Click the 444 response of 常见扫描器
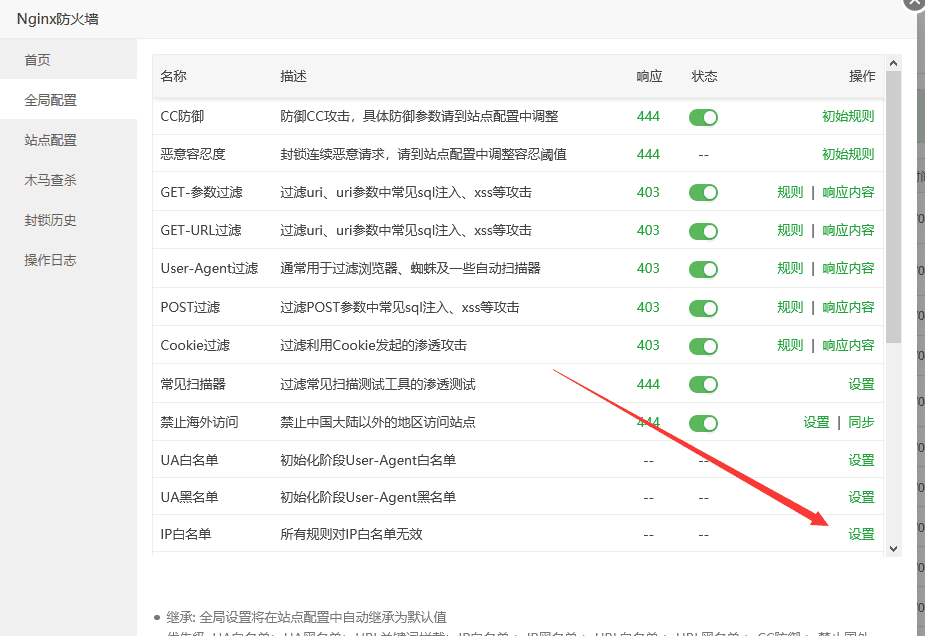This screenshot has width=925, height=636. click(x=648, y=384)
